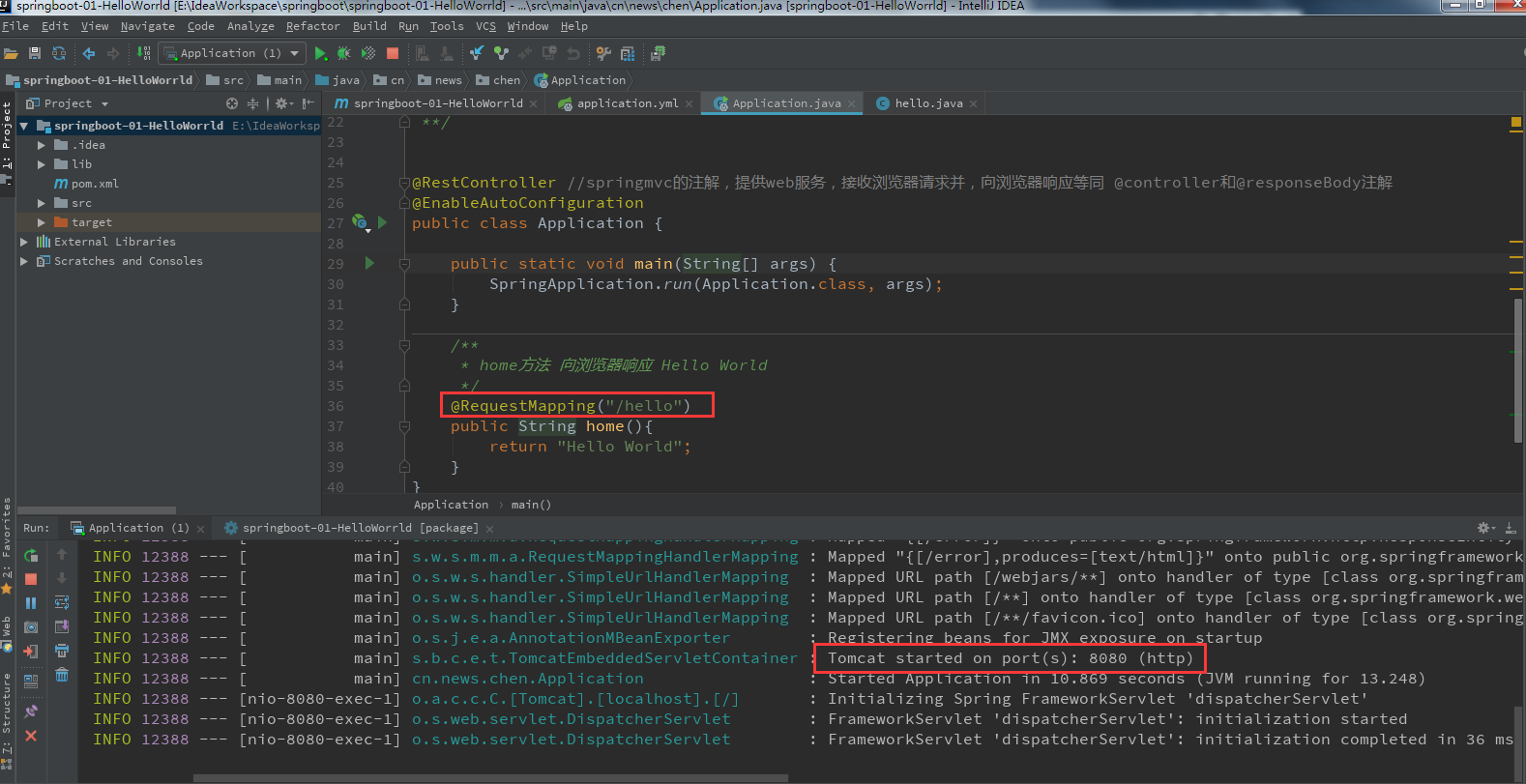1526x784 pixels.
Task: Open the Refactor menu
Action: (312, 26)
